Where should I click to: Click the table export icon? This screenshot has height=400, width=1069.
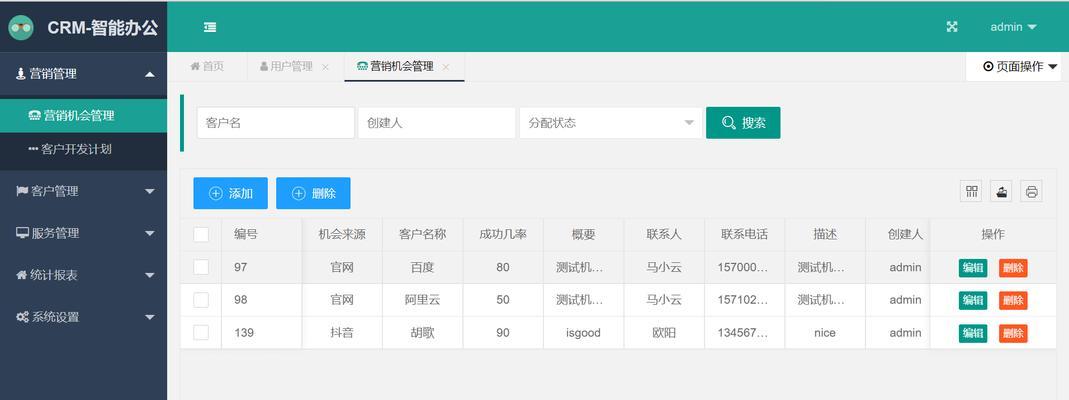pos(1001,191)
